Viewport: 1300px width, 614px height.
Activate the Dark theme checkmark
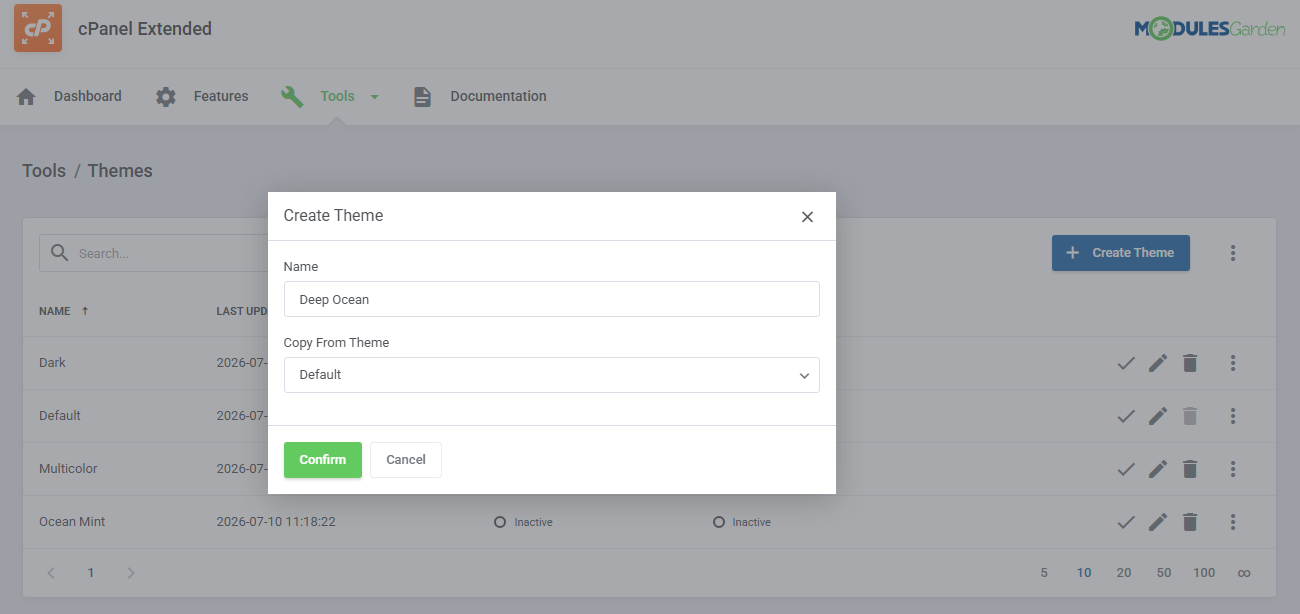tap(1126, 363)
